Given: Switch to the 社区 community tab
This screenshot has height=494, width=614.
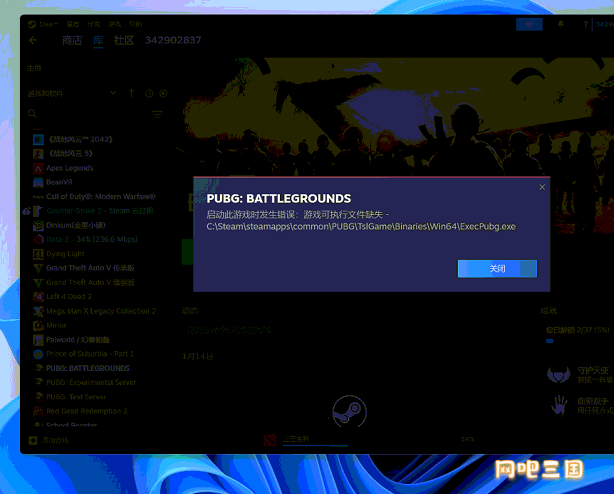Looking at the screenshot, I should [x=124, y=40].
